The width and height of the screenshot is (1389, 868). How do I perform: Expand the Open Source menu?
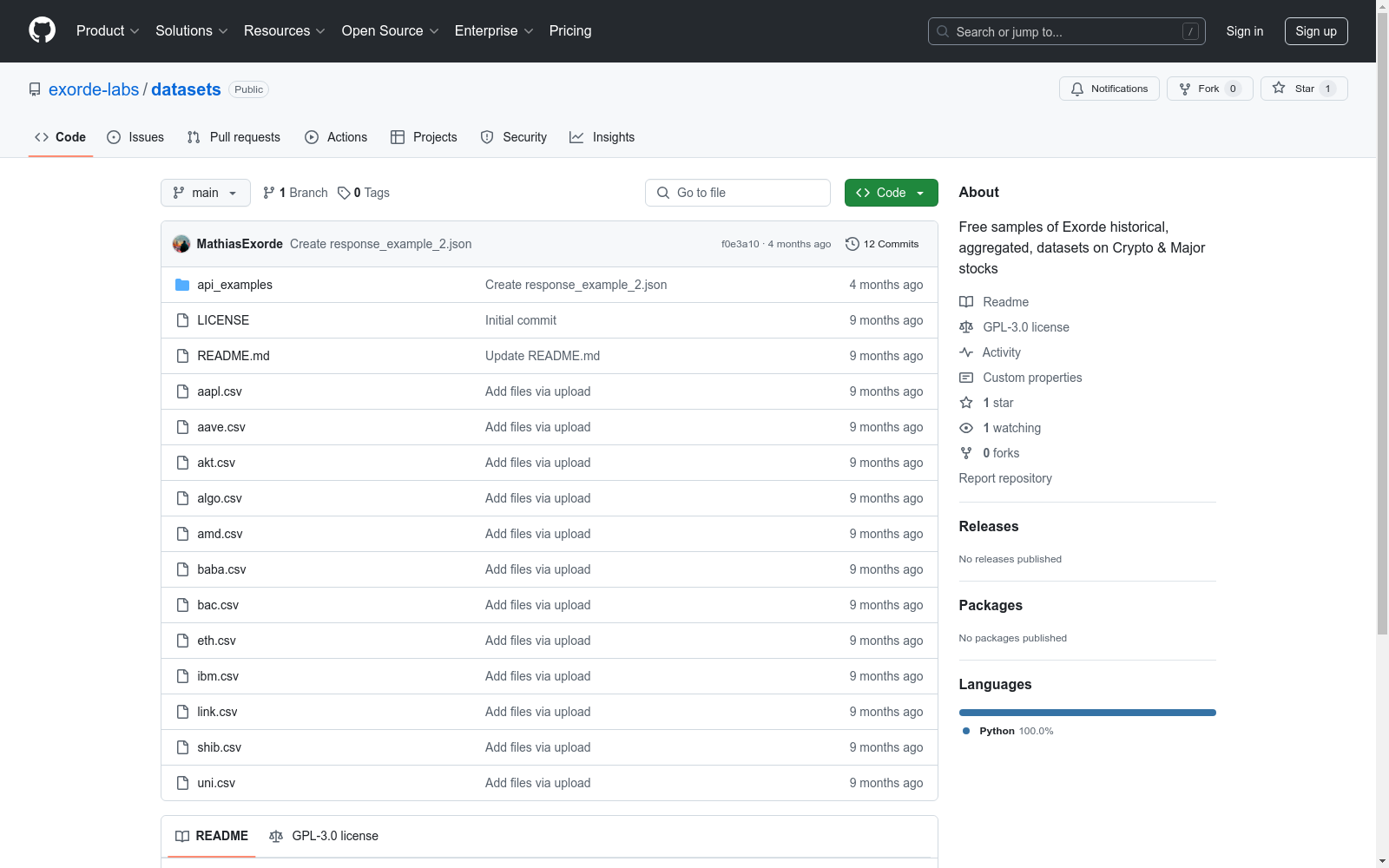click(391, 30)
